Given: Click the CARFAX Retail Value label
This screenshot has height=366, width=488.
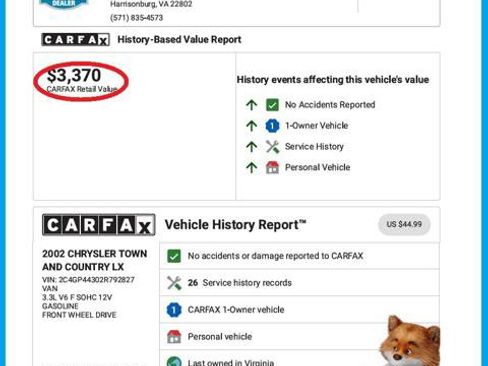Looking at the screenshot, I should tap(82, 89).
